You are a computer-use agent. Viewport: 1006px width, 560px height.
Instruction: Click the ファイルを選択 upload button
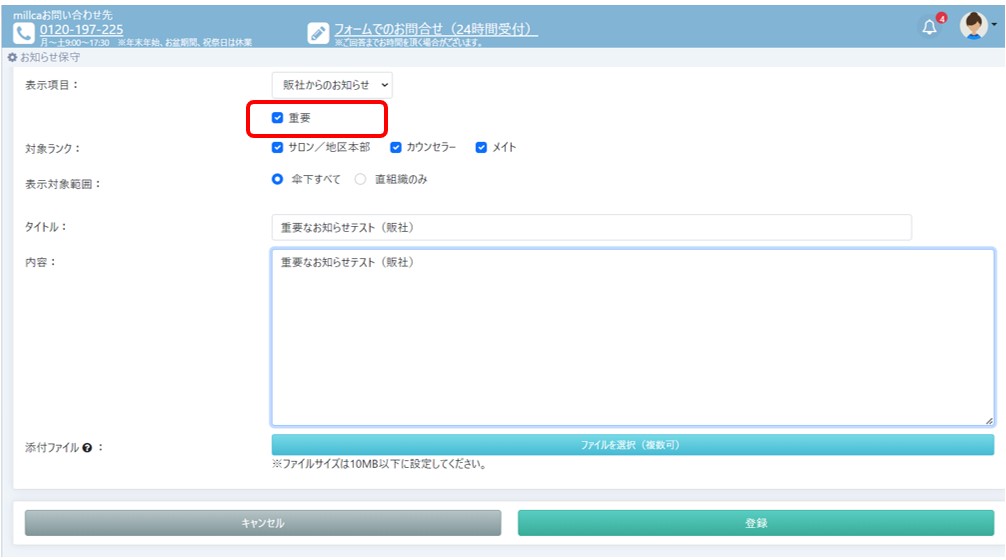click(632, 445)
